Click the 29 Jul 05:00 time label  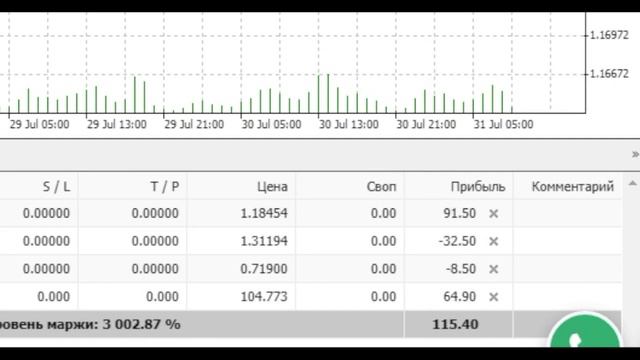[x=39, y=124]
